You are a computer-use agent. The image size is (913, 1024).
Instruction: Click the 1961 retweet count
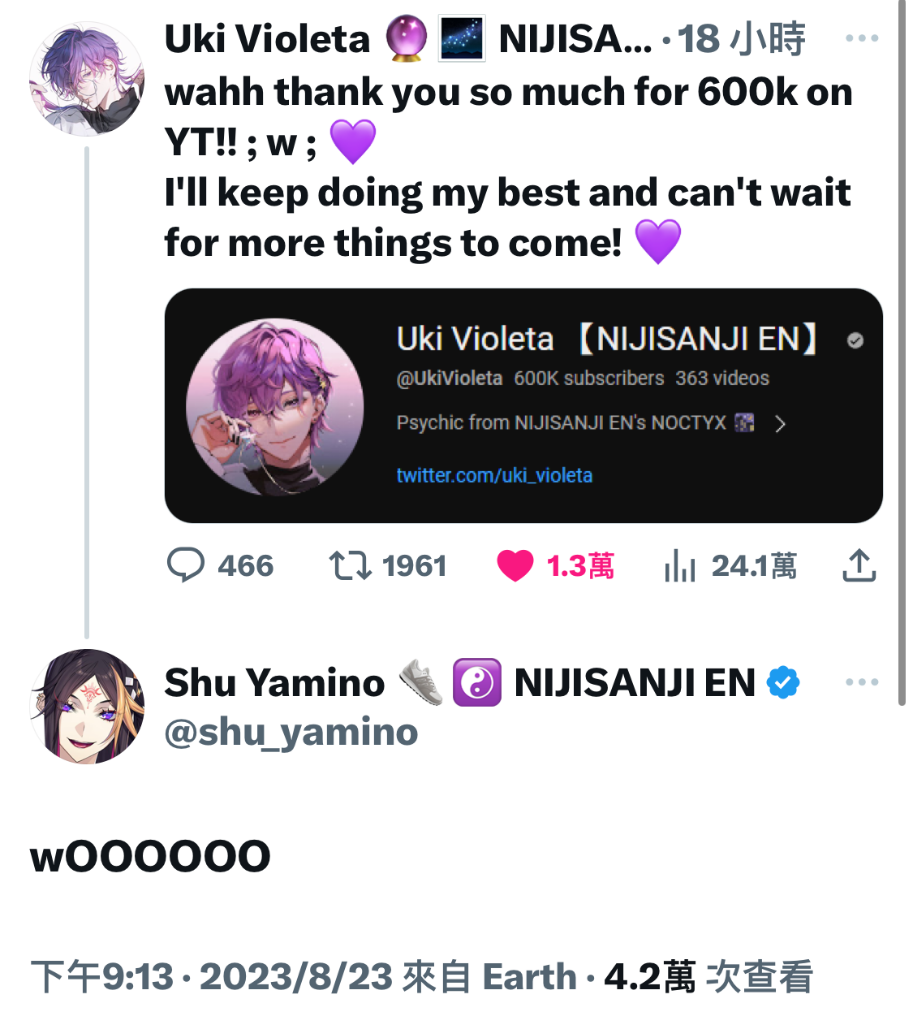point(415,566)
